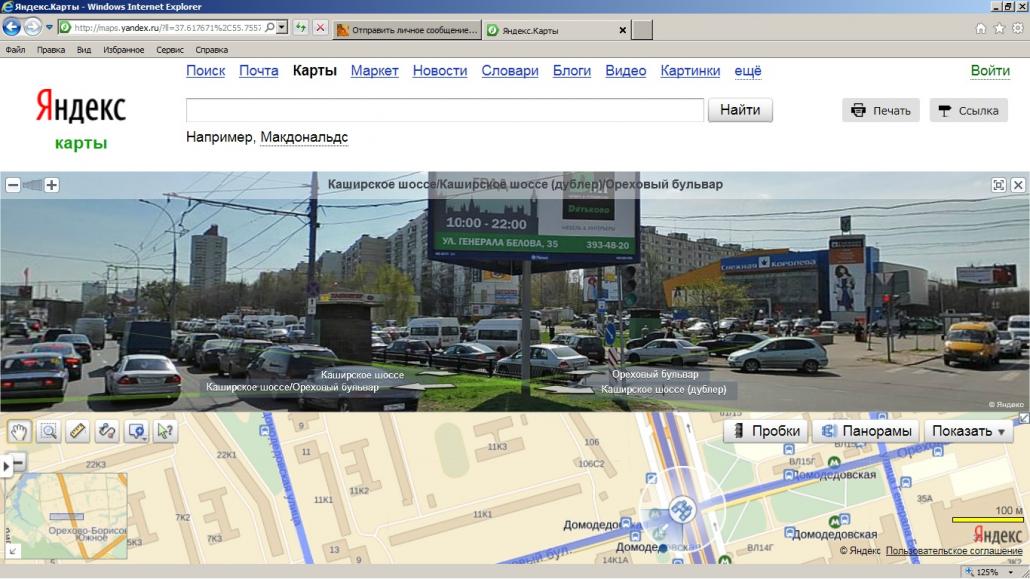Click the panorama zoom slider handle
The height and width of the screenshot is (579, 1030).
pos(37,185)
